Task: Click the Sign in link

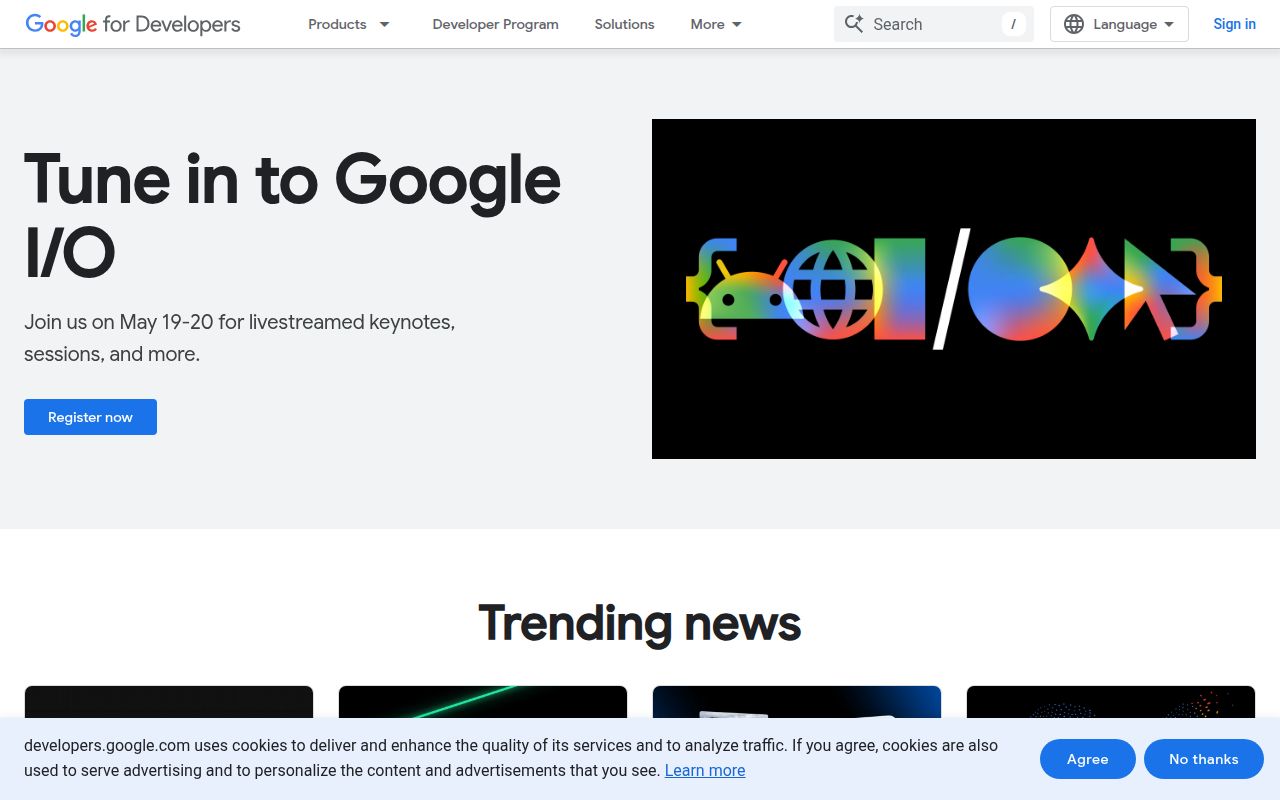Action: [x=1234, y=24]
